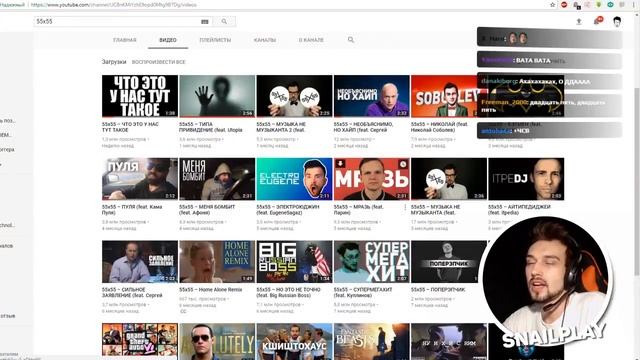Viewport: 640px width, 360px height.
Task: Click the three-dot menu beside МРАЗЬ video
Action: pyautogui.click(x=405, y=208)
